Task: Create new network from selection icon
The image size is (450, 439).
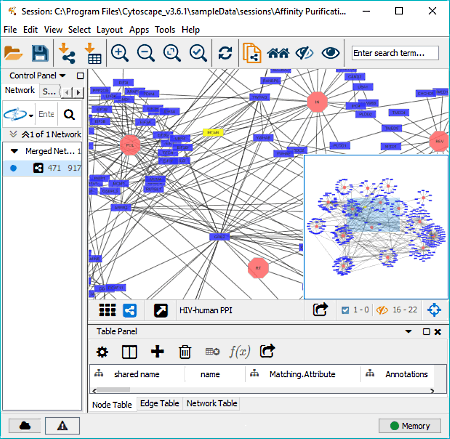Action: pyautogui.click(x=252, y=53)
